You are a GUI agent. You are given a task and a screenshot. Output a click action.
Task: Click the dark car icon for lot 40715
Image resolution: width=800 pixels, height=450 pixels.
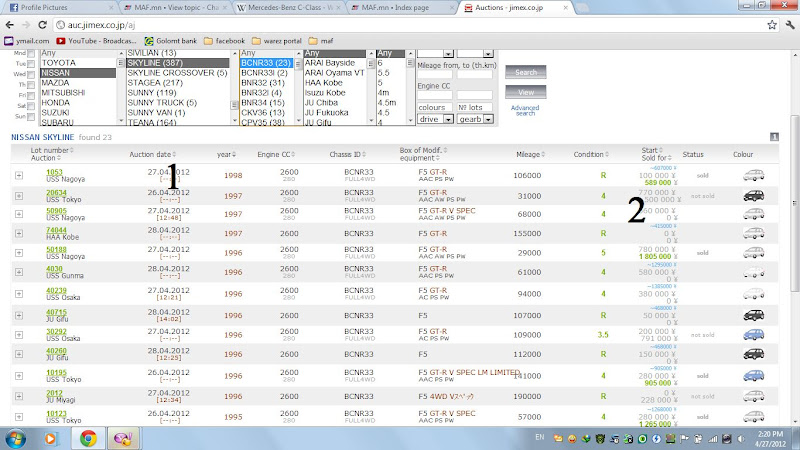(x=754, y=315)
